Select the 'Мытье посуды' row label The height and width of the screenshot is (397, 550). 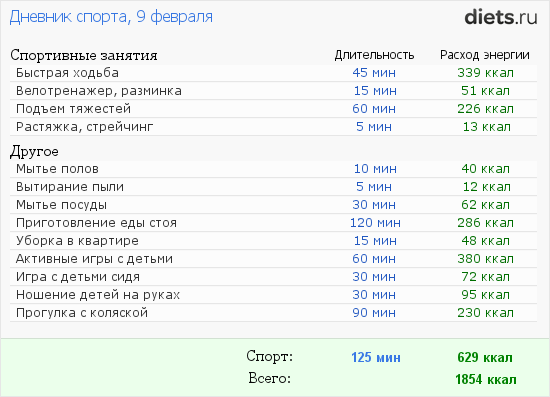click(61, 205)
